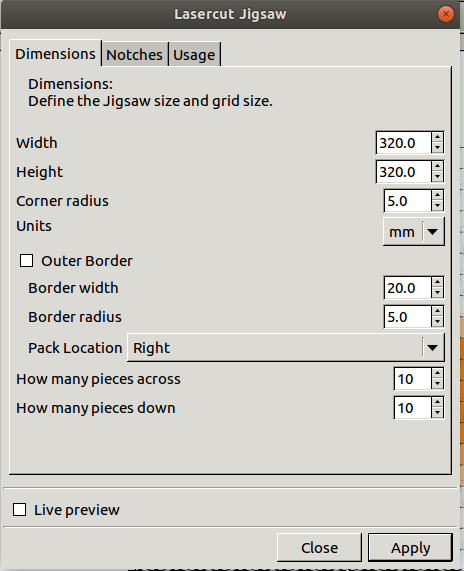Screen dimensions: 464x571
Task: Focus the Width input field
Action: 404,143
